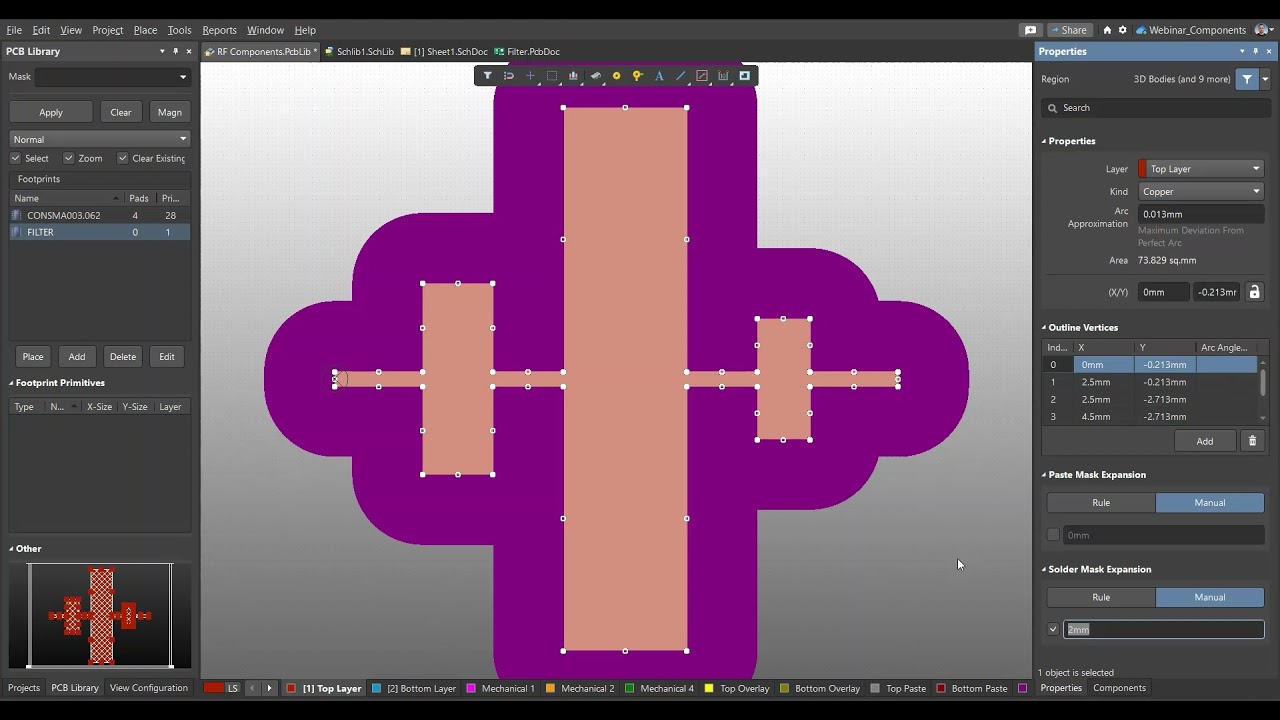Open the File menu
This screenshot has width=1280, height=720.
[x=14, y=30]
